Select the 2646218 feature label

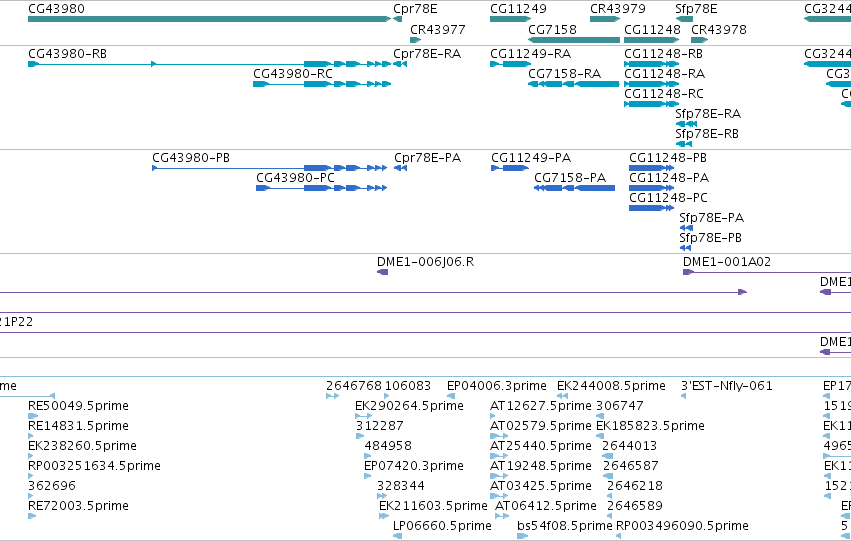tap(635, 486)
